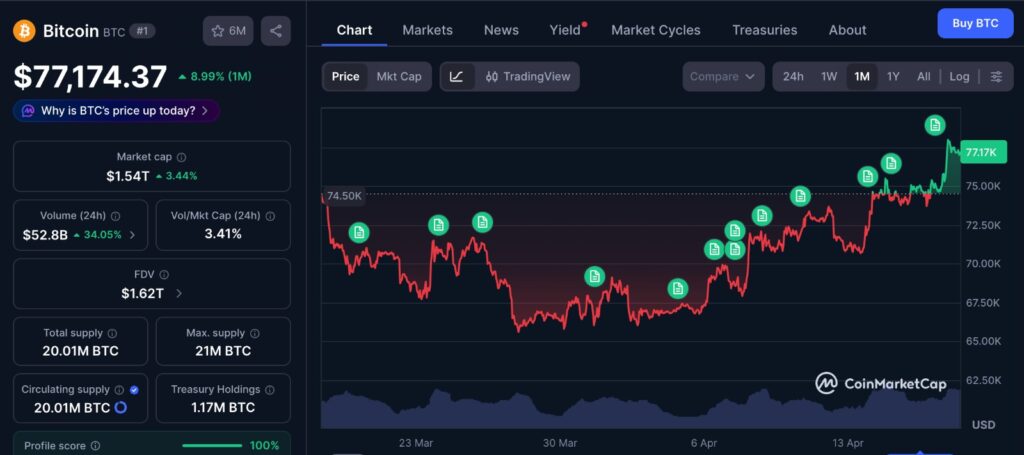Add Bitcoin to watchlist star button
Screen dimensions: 1024x455
[228, 31]
